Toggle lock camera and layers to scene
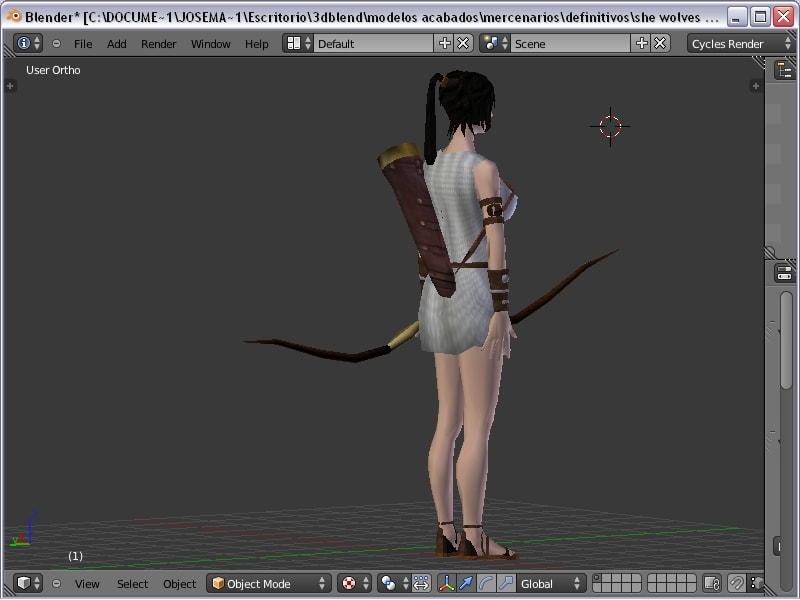Screen dimensions: 800x600 [712, 583]
